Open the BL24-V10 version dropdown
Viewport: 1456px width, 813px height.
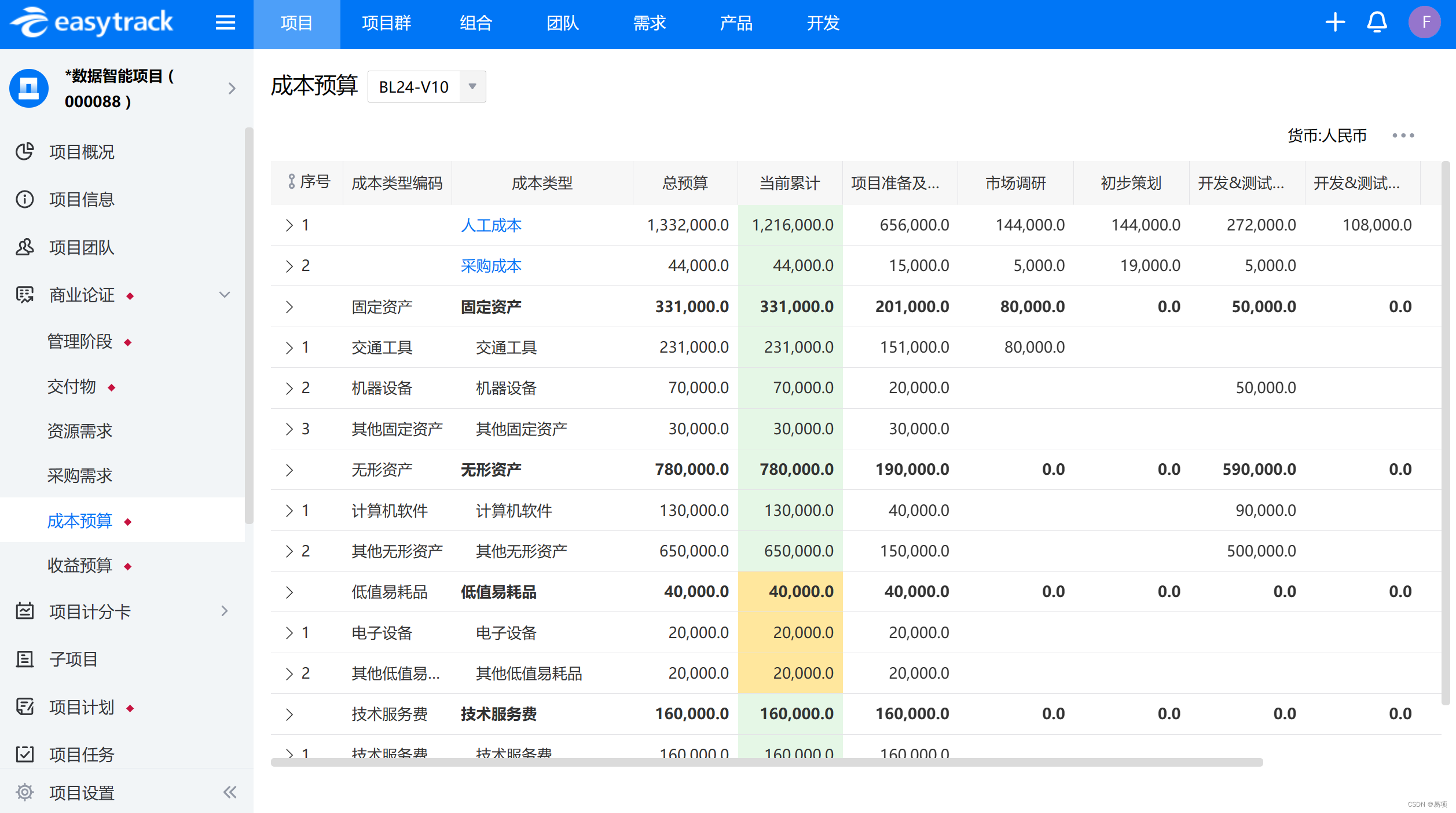427,87
